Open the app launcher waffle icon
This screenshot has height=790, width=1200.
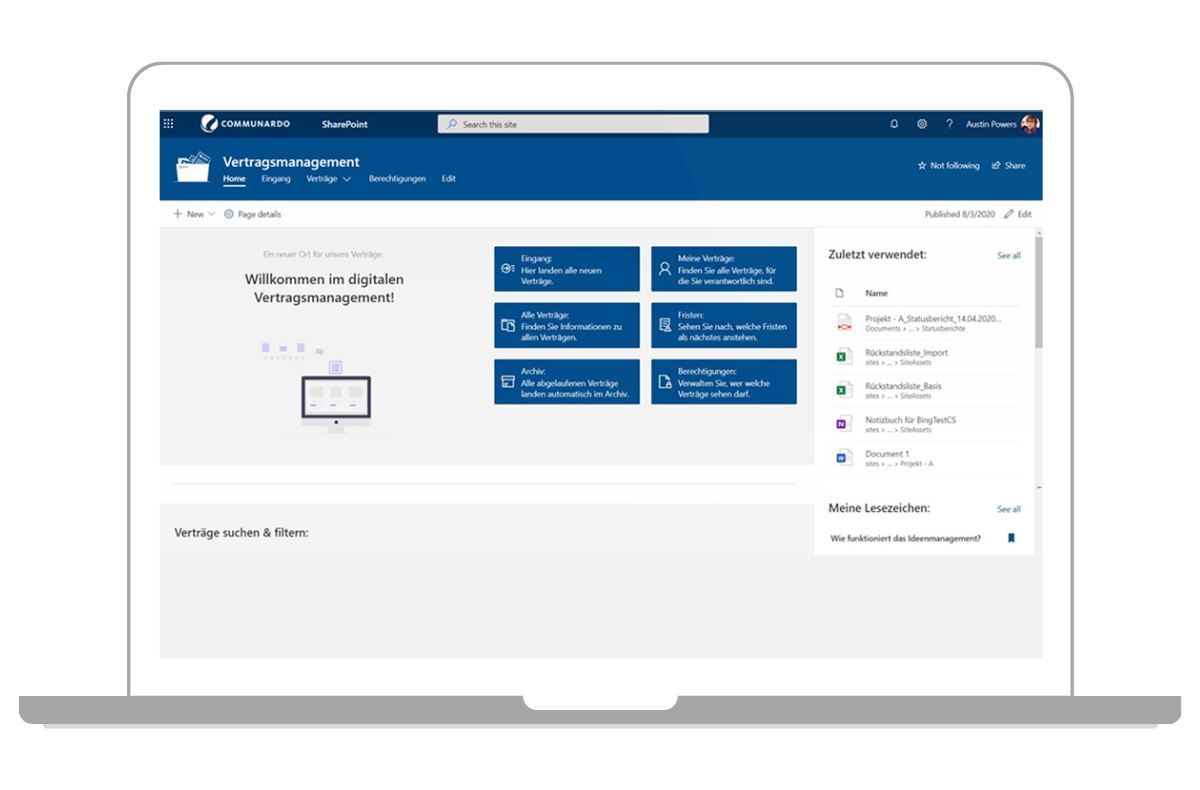[168, 124]
